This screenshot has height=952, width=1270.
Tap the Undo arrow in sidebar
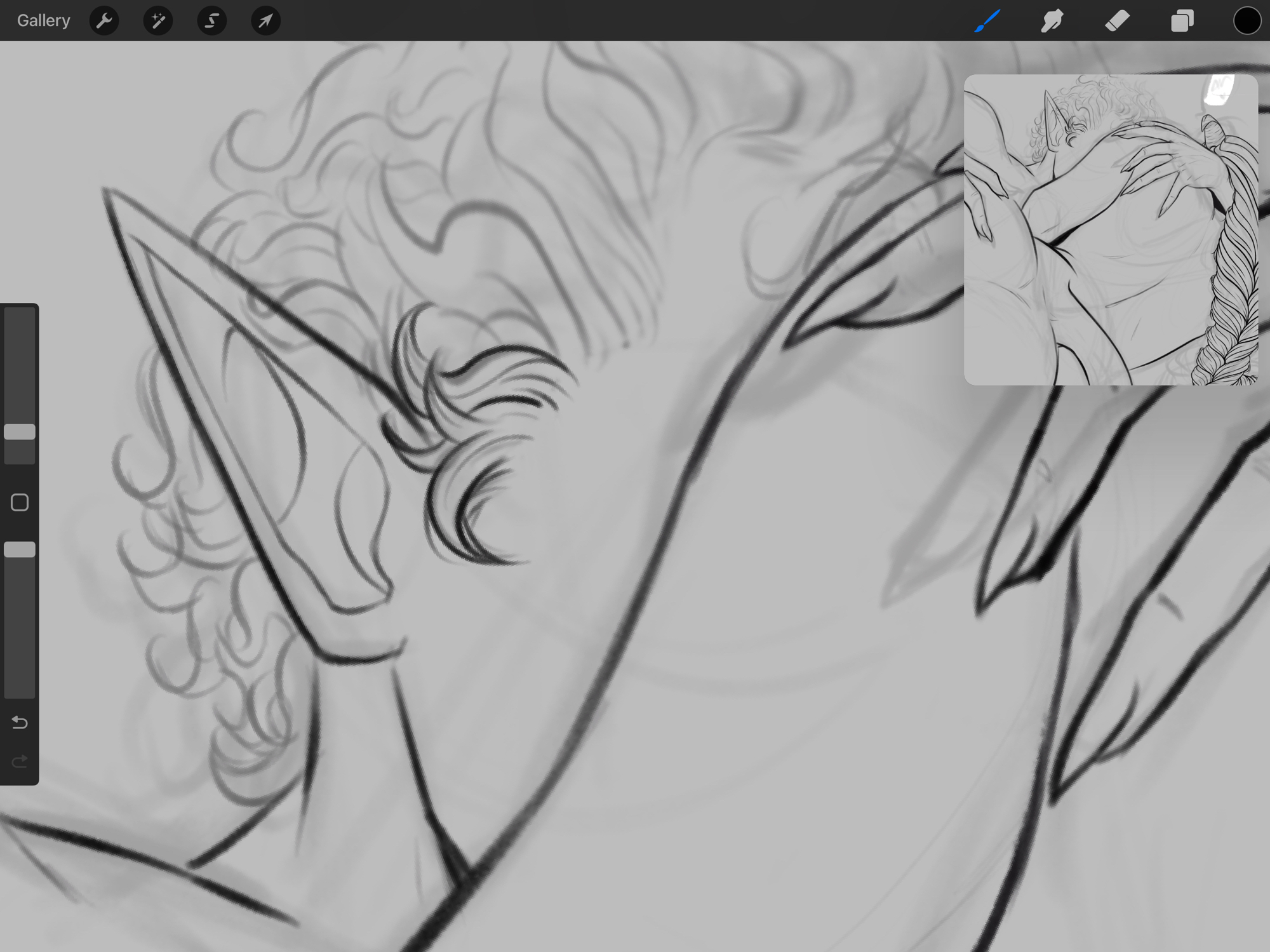(x=20, y=722)
